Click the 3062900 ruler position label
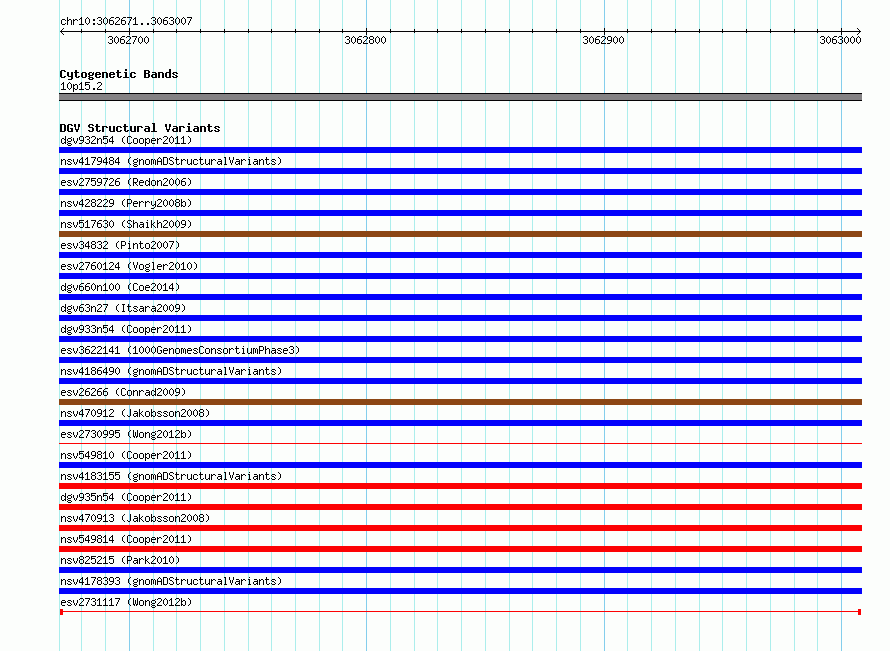890x651 pixels. coord(603,40)
